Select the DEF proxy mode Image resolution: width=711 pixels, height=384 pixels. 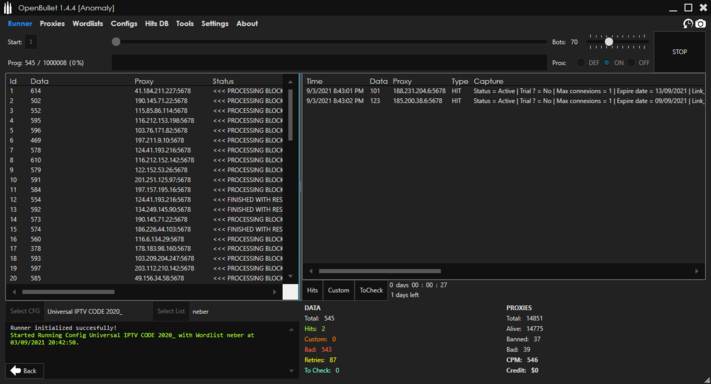coord(581,63)
